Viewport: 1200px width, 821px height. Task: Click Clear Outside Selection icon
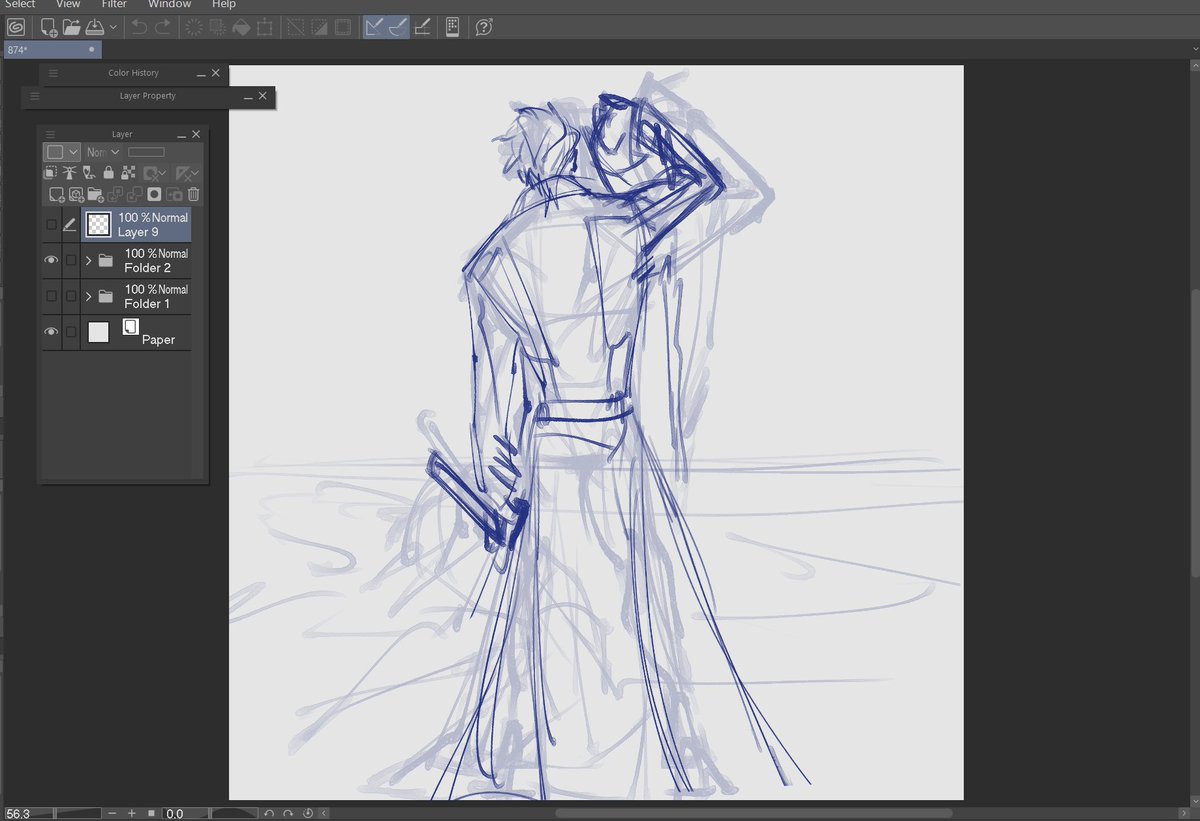point(217,27)
